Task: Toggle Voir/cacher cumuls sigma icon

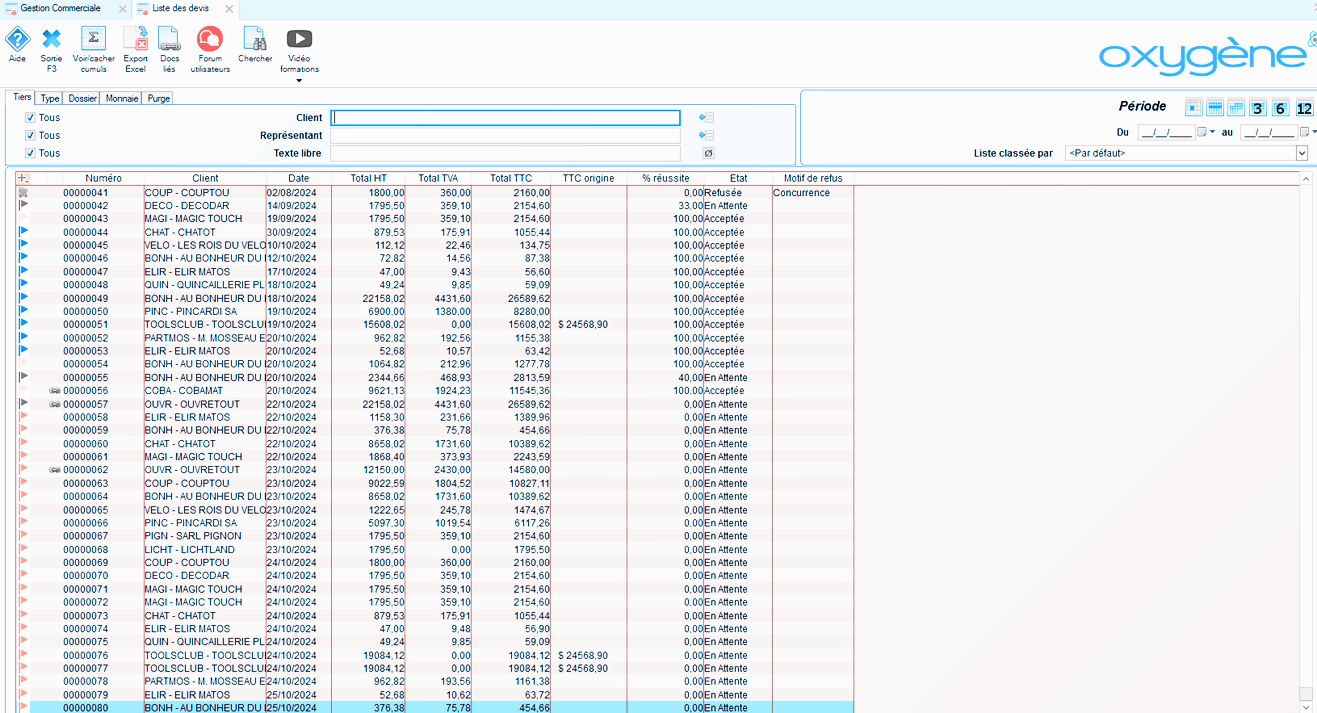Action: coord(93,40)
